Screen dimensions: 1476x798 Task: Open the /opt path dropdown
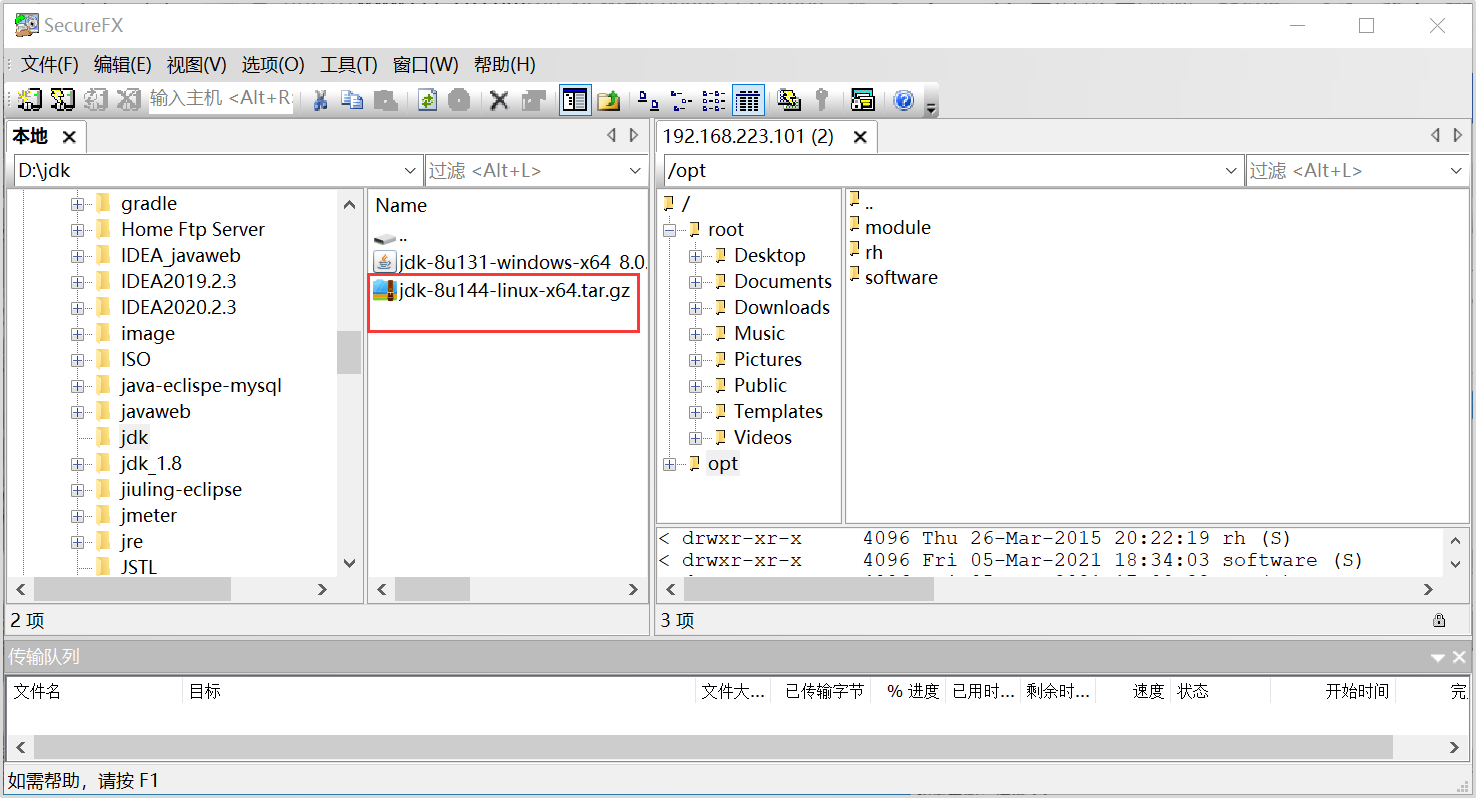tap(1232, 171)
